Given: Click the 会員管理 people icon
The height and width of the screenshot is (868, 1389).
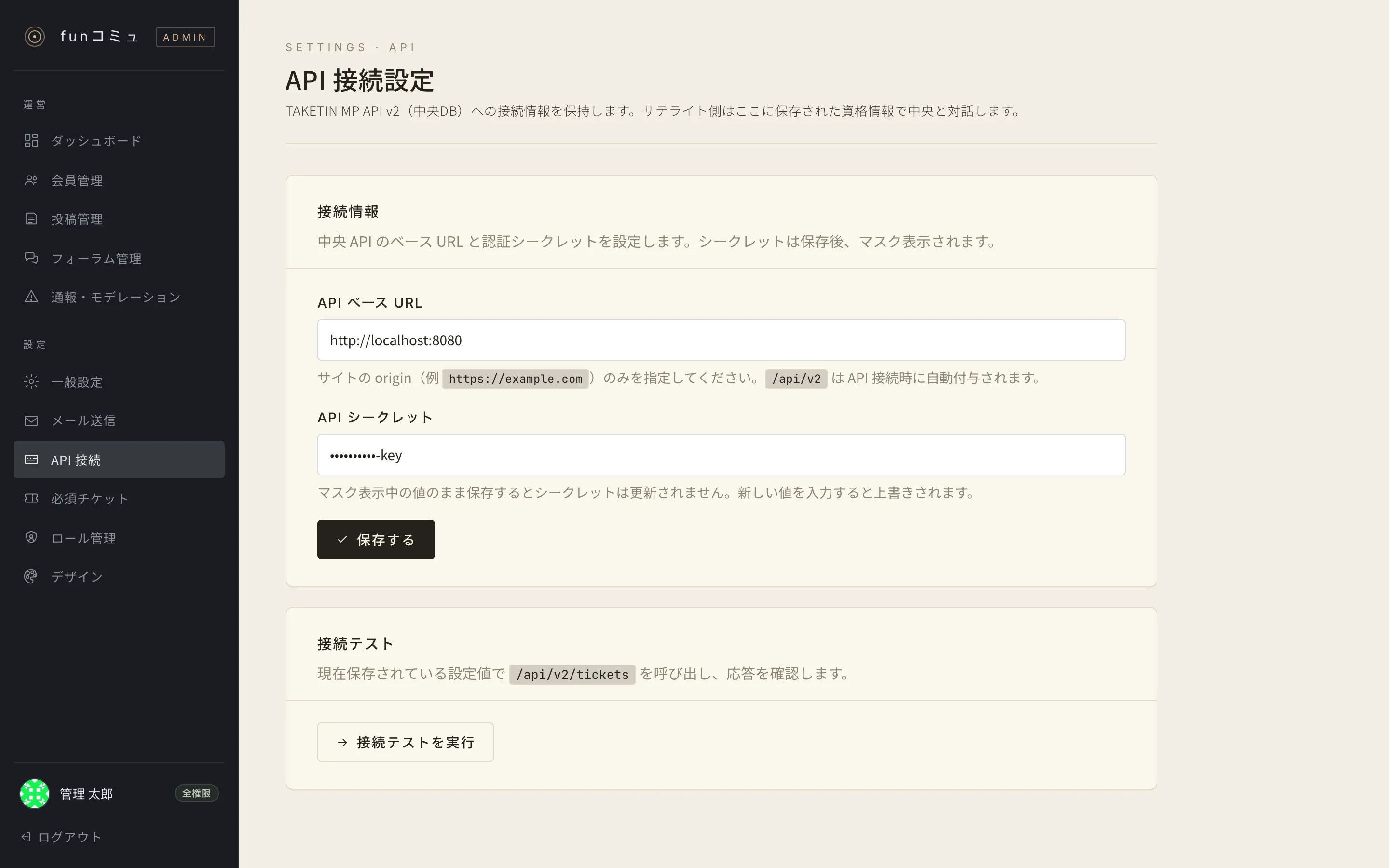Looking at the screenshot, I should point(31,180).
